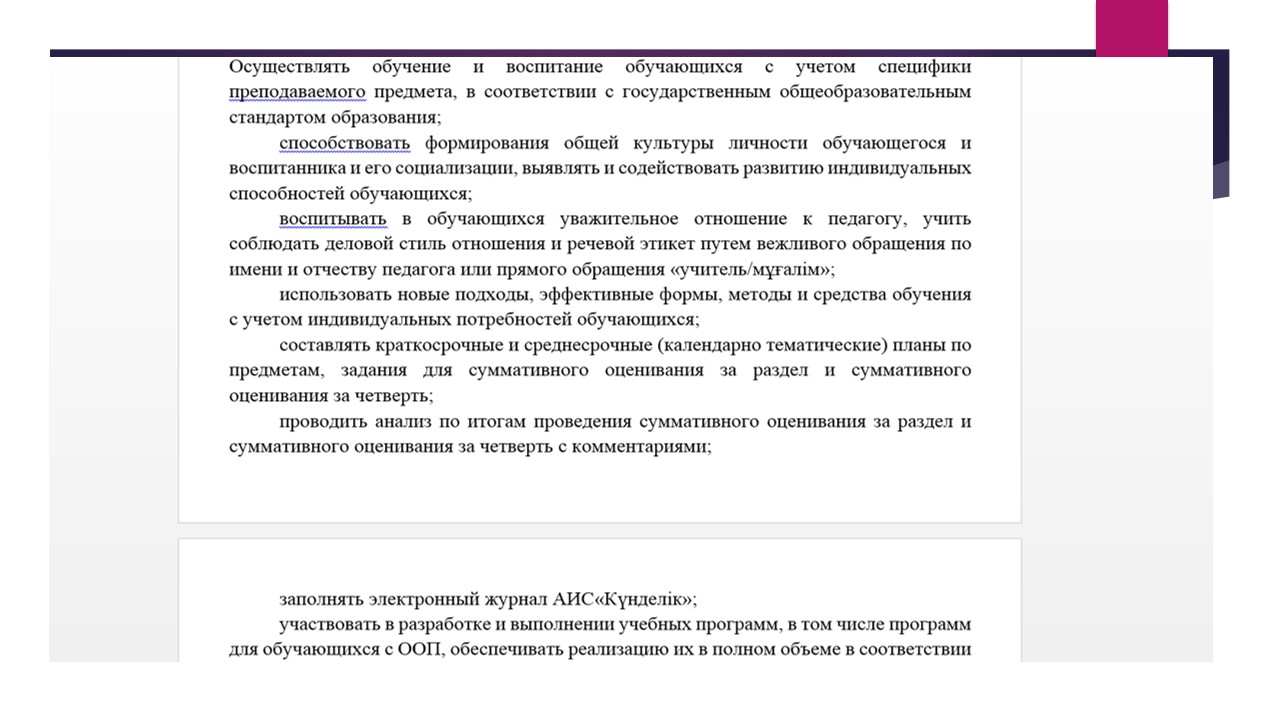
Task: Click the gap between the two document pages
Action: click(600, 530)
